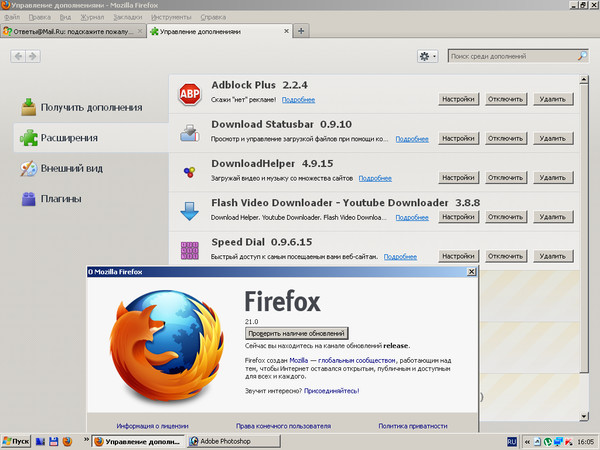This screenshot has width=600, height=450.
Task: Click the Speed Dial grid icon
Action: click(x=189, y=251)
